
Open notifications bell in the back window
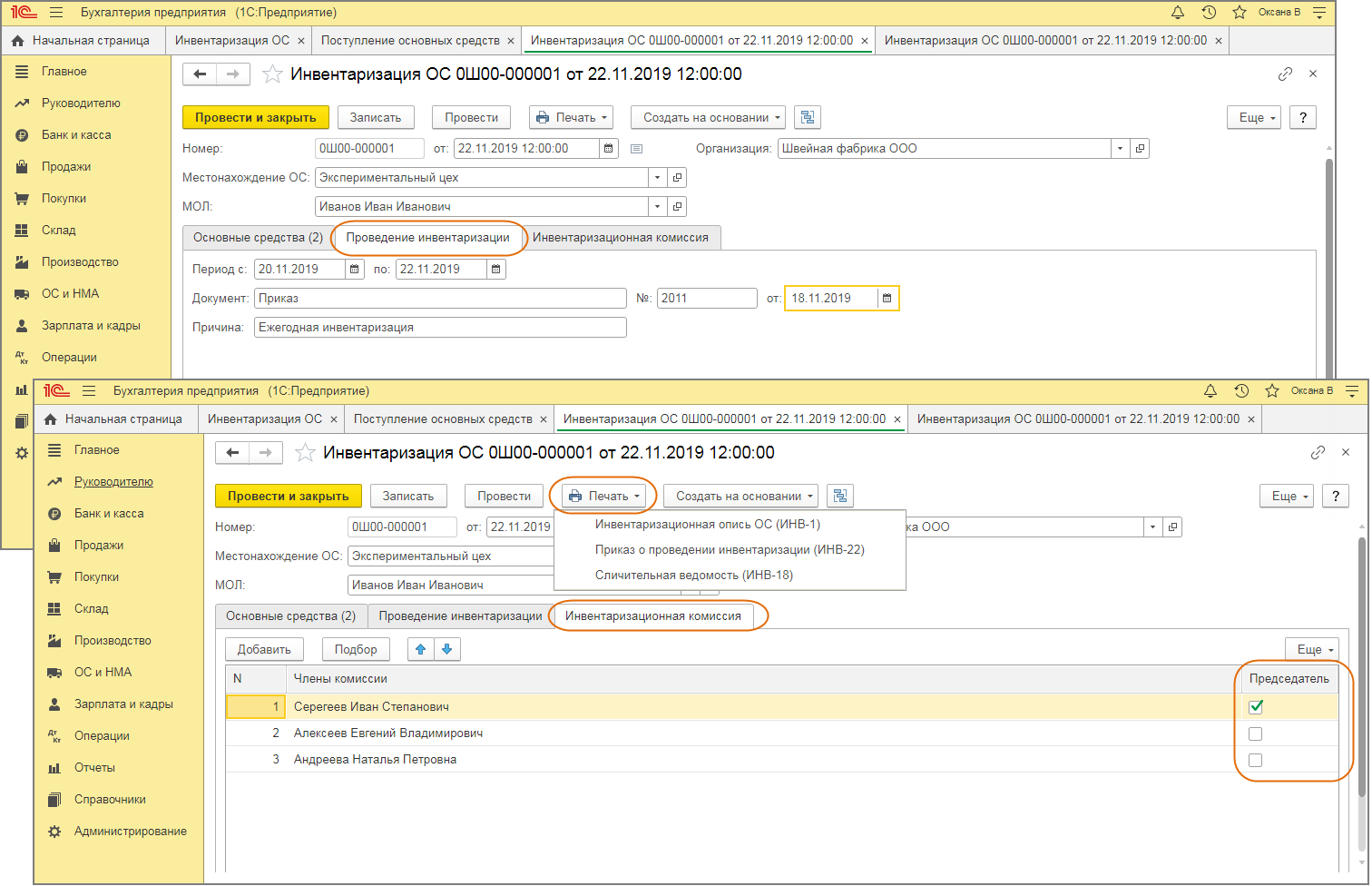pos(1178,13)
